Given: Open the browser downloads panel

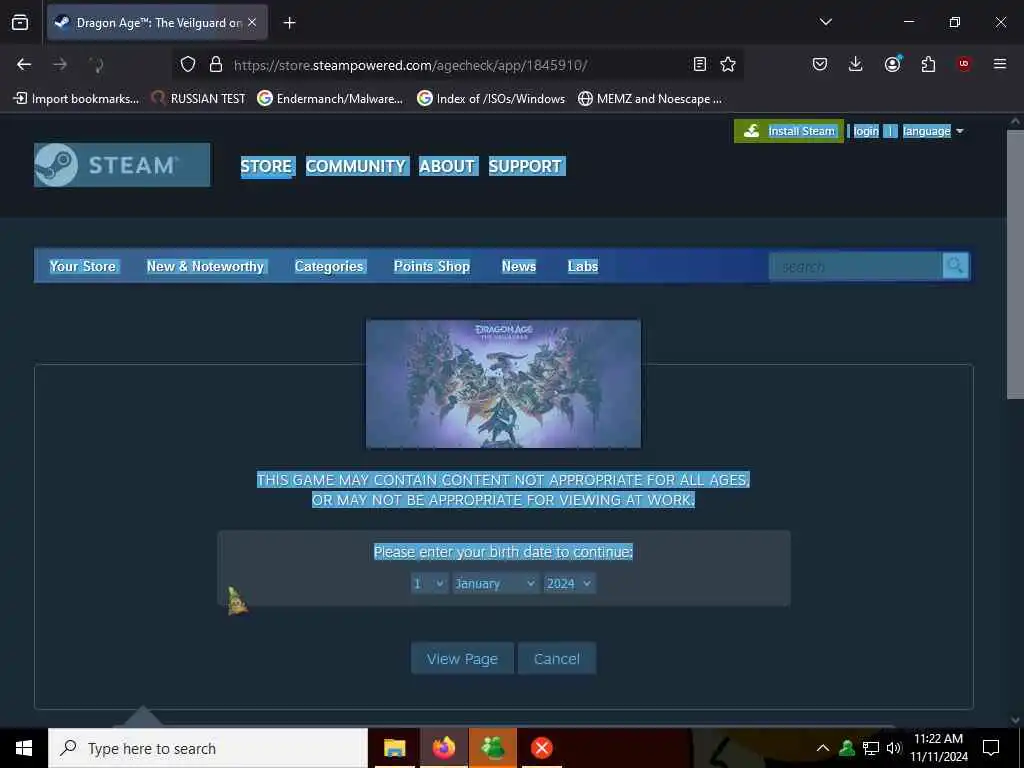Looking at the screenshot, I should point(856,64).
